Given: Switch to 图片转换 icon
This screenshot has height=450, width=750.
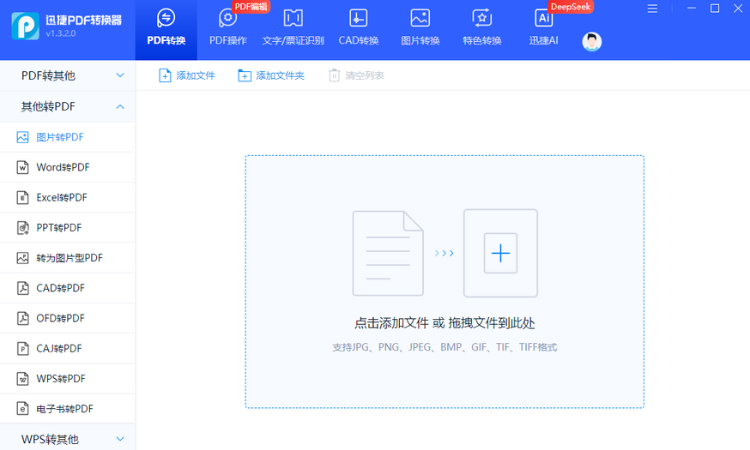Looking at the screenshot, I should [420, 18].
